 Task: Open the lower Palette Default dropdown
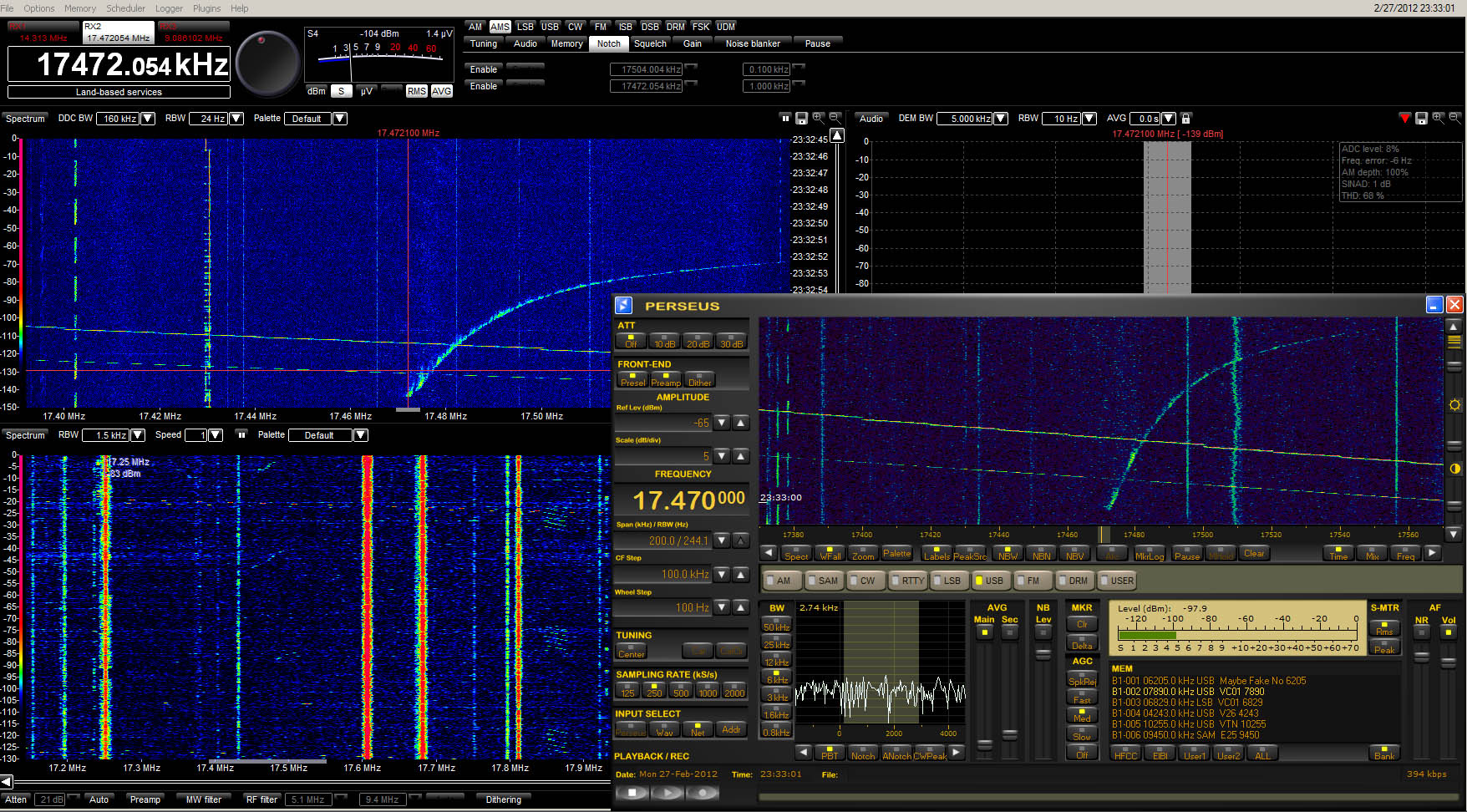pyautogui.click(x=361, y=435)
